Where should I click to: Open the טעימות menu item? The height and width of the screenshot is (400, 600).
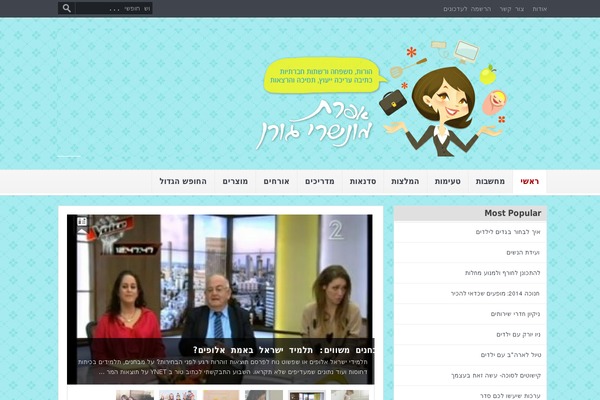pos(447,181)
